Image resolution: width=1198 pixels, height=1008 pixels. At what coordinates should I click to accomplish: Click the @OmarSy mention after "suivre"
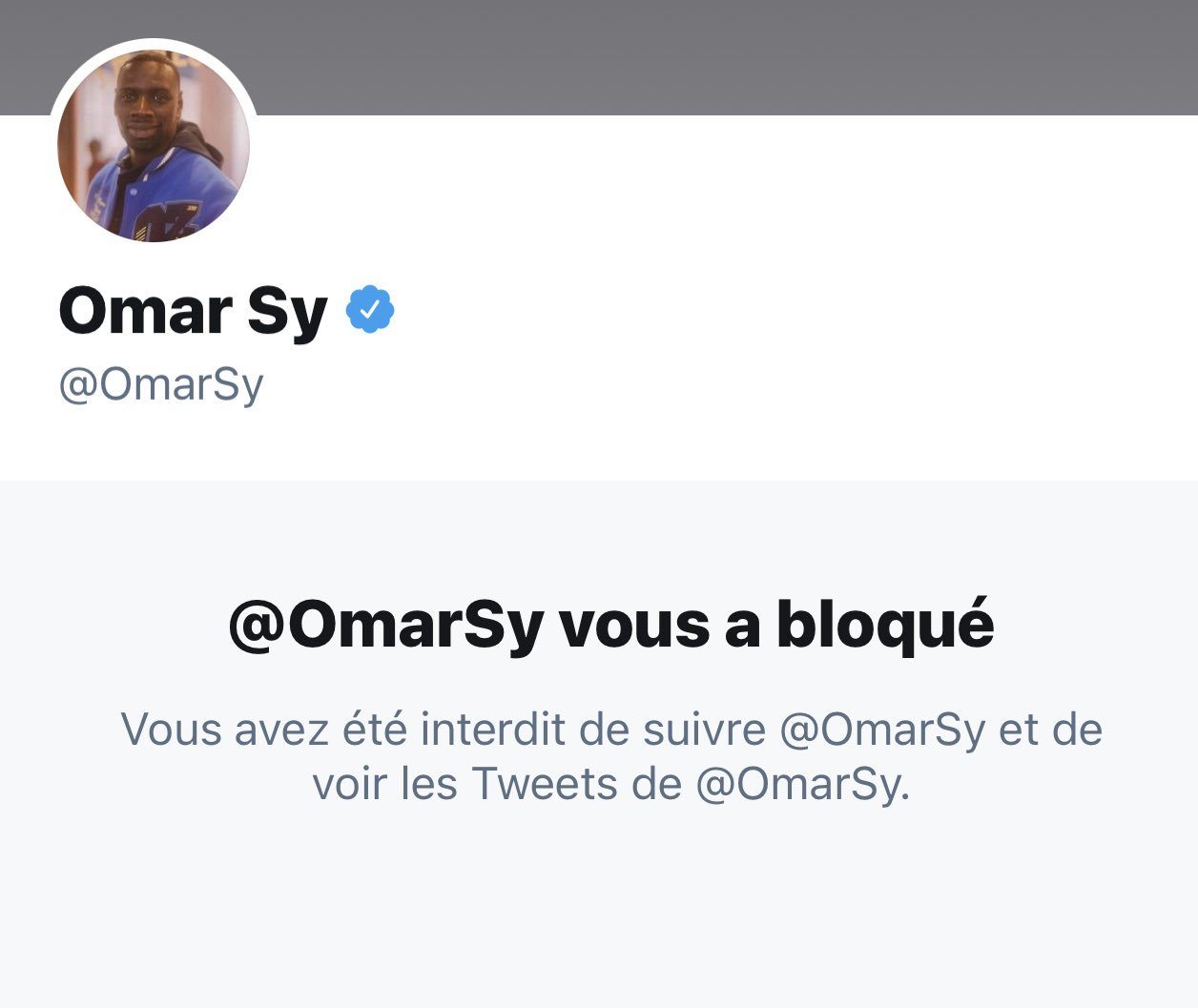click(882, 730)
